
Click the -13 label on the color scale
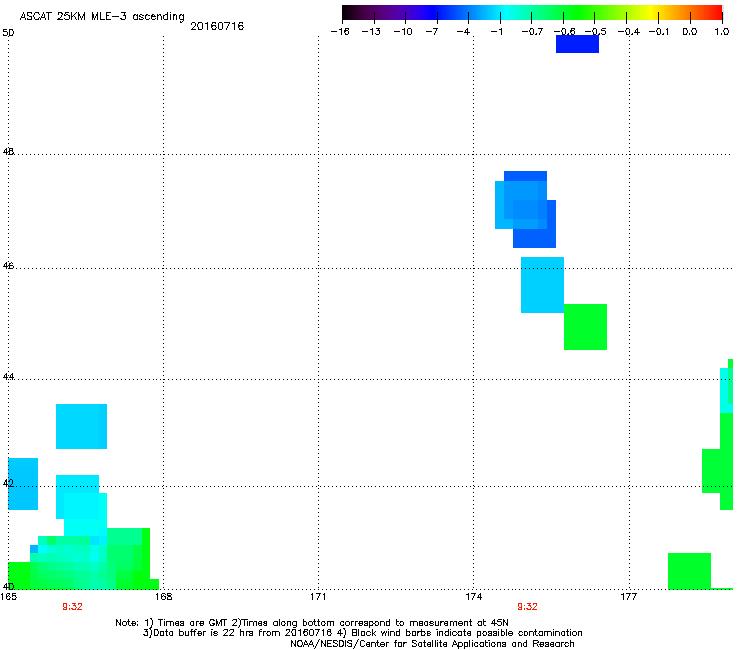coord(371,32)
